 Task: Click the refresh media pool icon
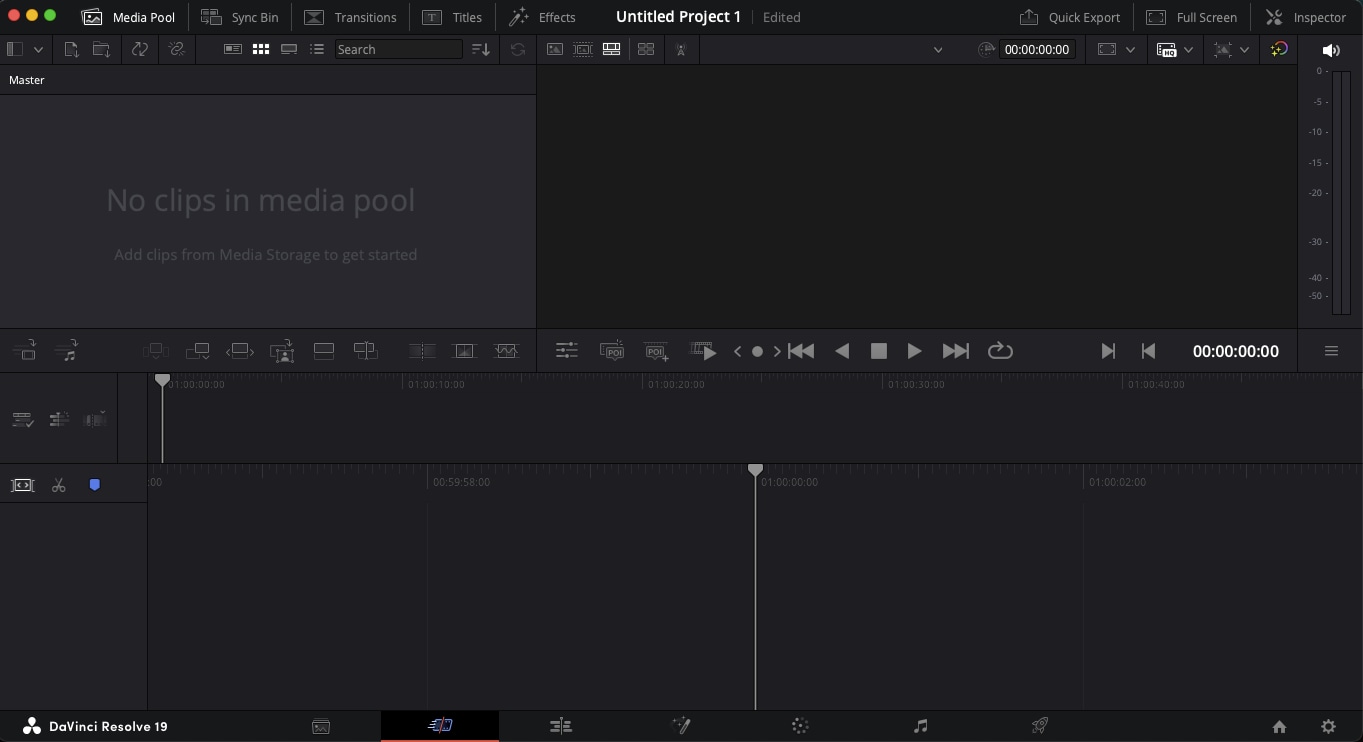[517, 49]
